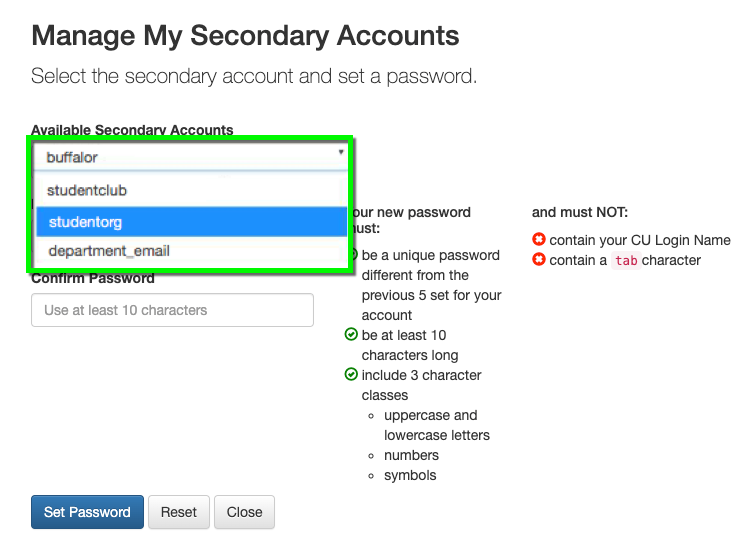Click the "and must NOT:" heading
The width and height of the screenshot is (750, 550).
[x=580, y=212]
